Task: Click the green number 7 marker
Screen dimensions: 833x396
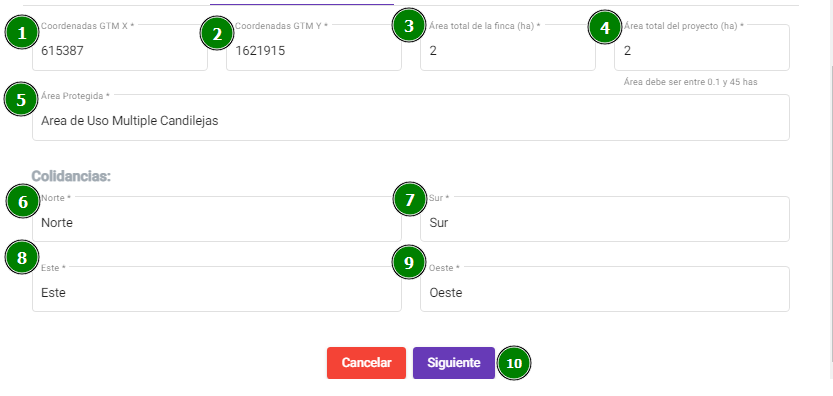Action: click(409, 200)
